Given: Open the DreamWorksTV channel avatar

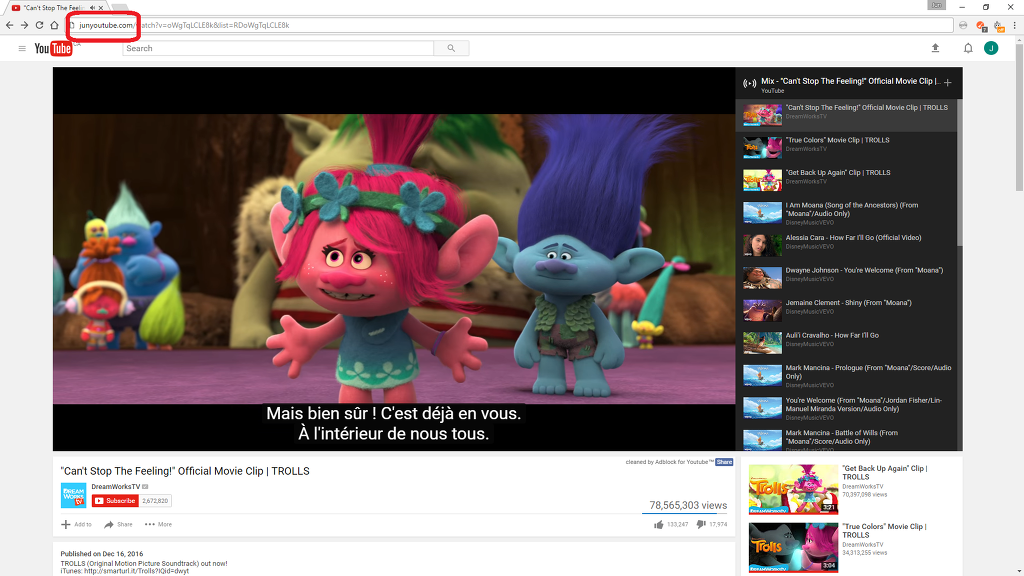Looking at the screenshot, I should click(73, 496).
